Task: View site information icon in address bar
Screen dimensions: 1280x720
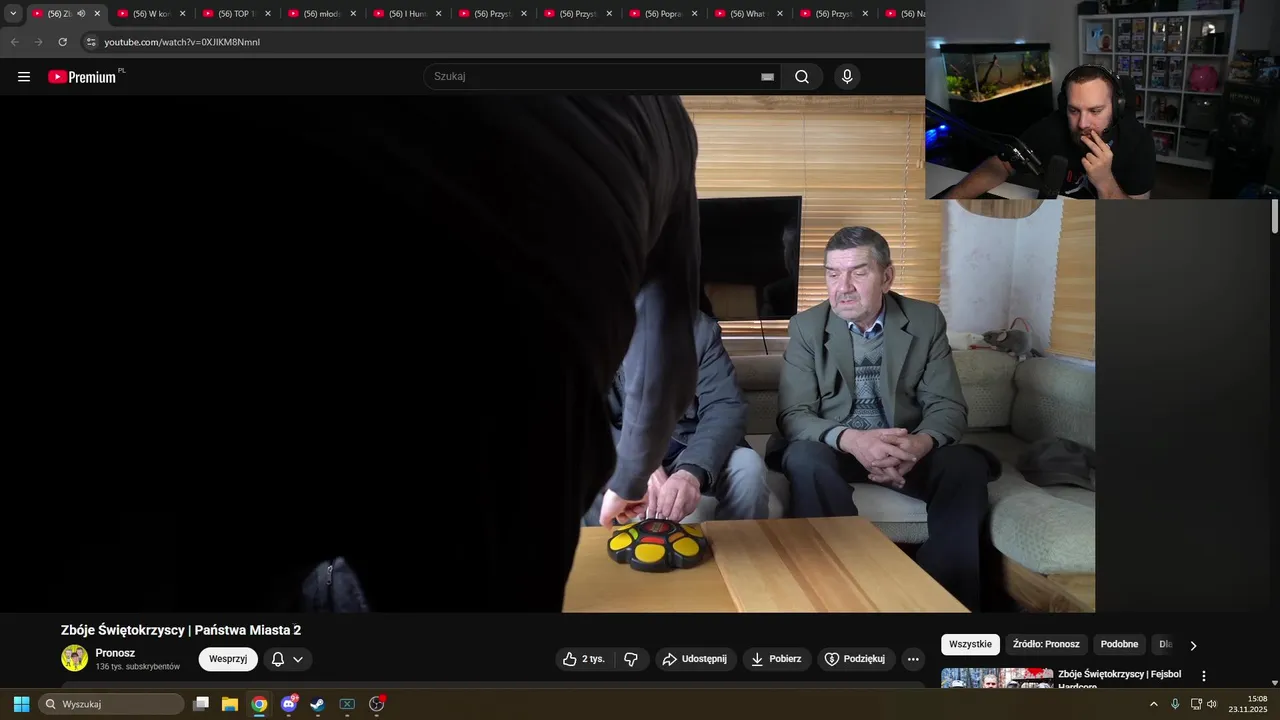Action: coord(91,42)
